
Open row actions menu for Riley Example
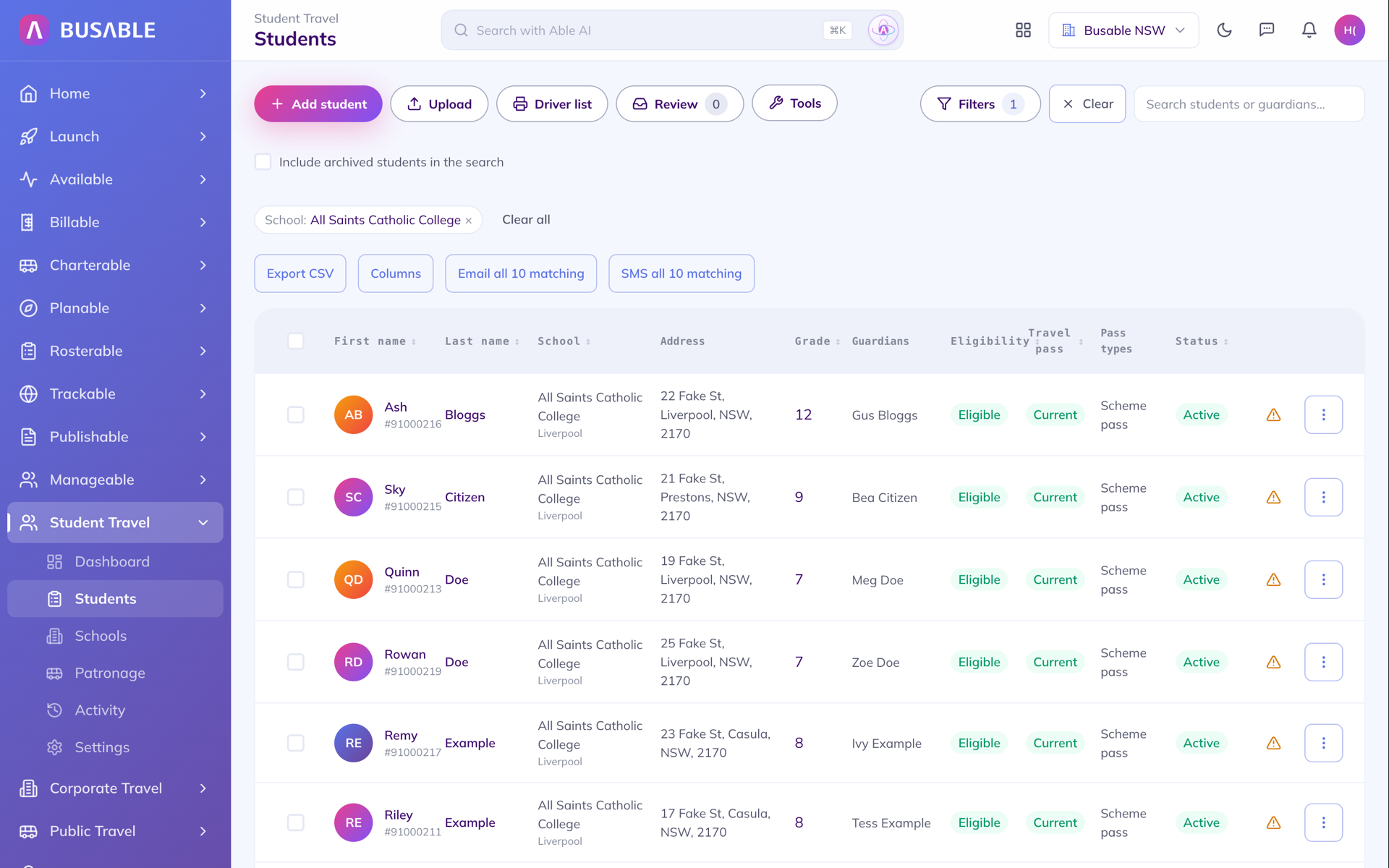click(x=1323, y=822)
